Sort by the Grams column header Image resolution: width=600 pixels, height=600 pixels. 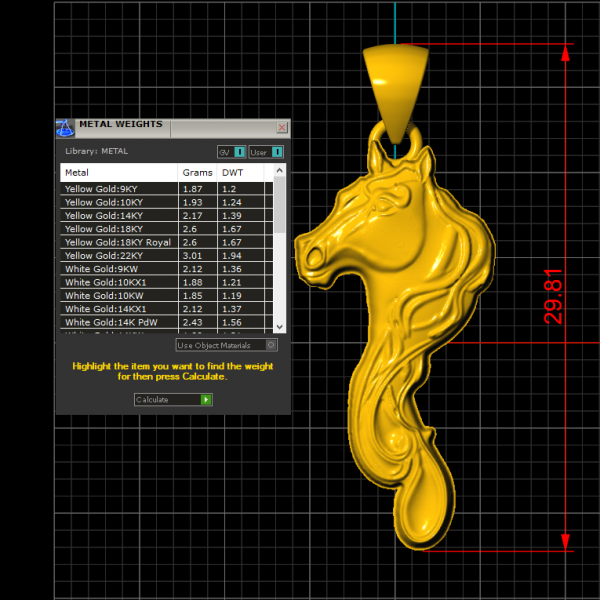pos(197,173)
